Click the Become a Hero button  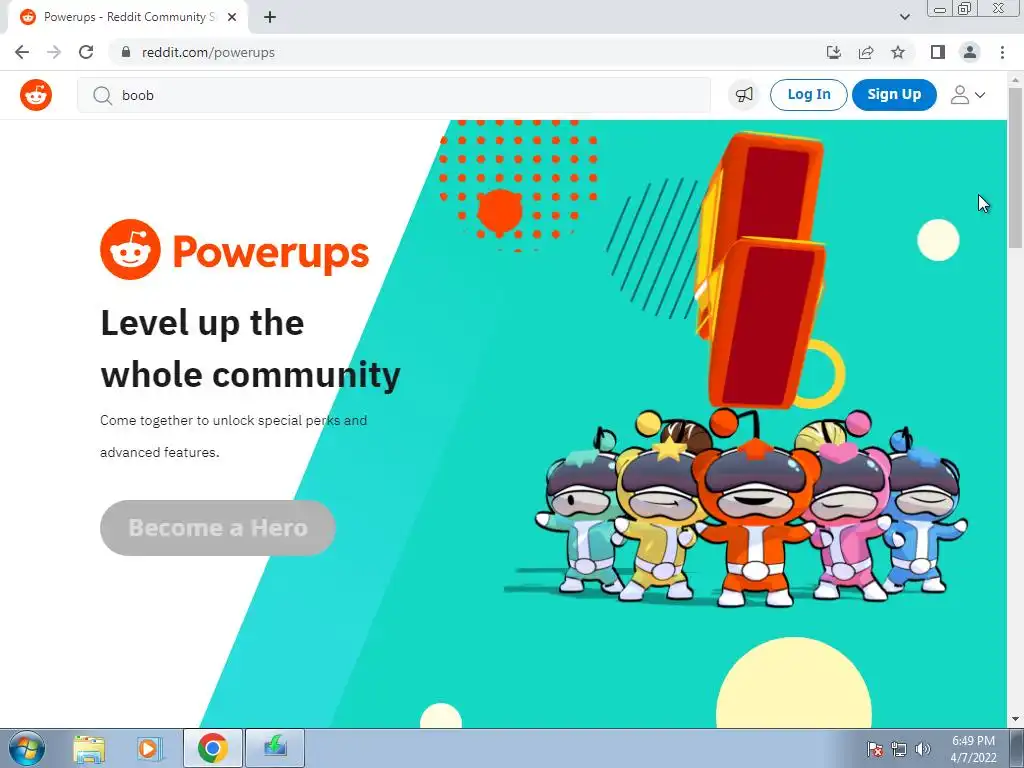point(217,528)
